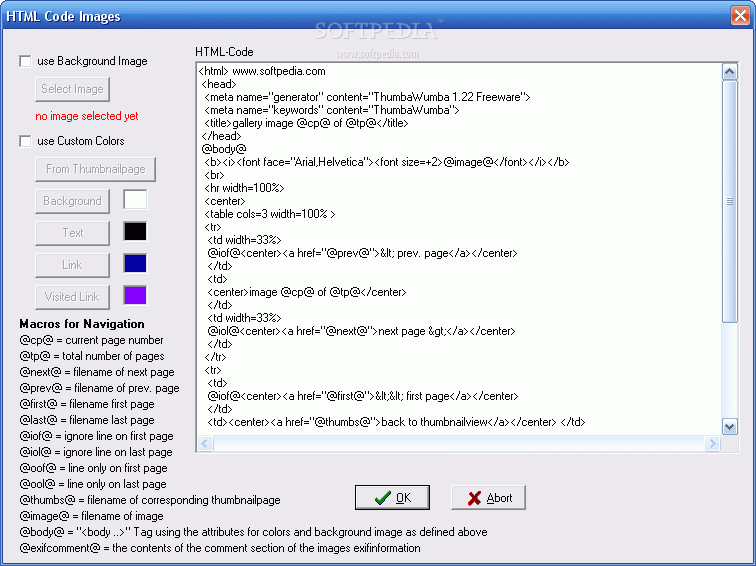The height and width of the screenshot is (566, 756).
Task: Click the '@thumbs@' macro description
Action: coord(150,500)
